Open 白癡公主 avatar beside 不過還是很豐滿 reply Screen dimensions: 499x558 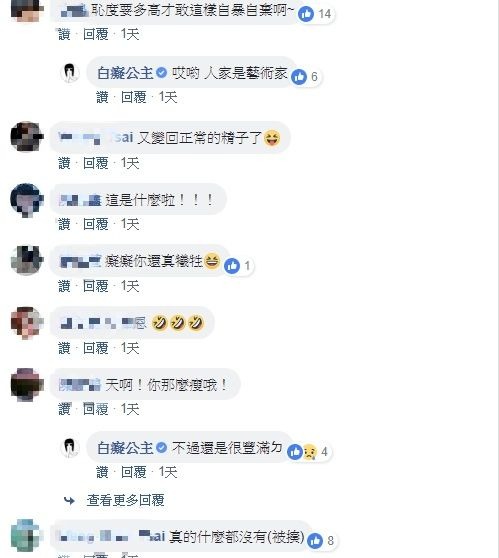click(x=70, y=447)
